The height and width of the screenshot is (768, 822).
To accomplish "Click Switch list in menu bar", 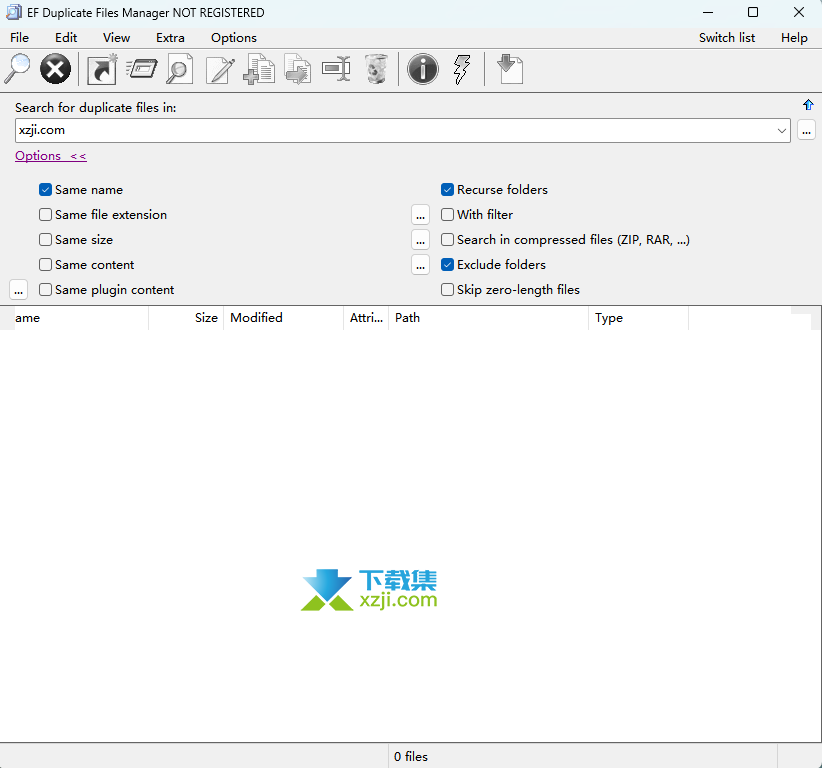I will tap(727, 38).
